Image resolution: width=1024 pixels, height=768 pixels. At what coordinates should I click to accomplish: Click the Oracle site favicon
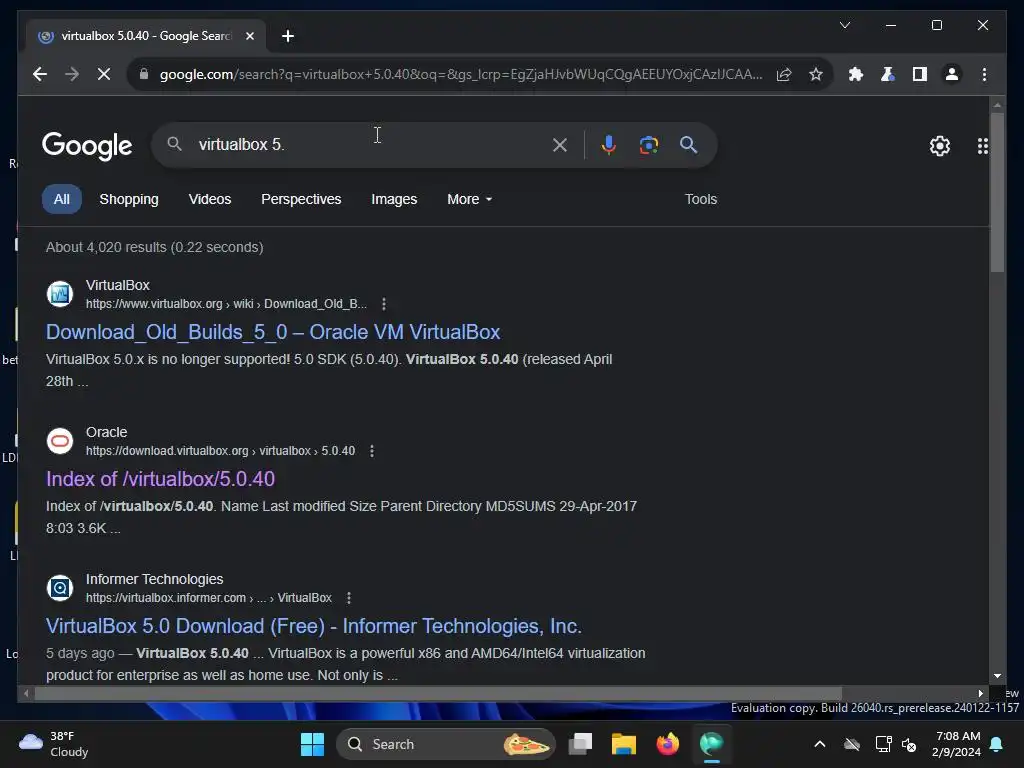[60, 441]
